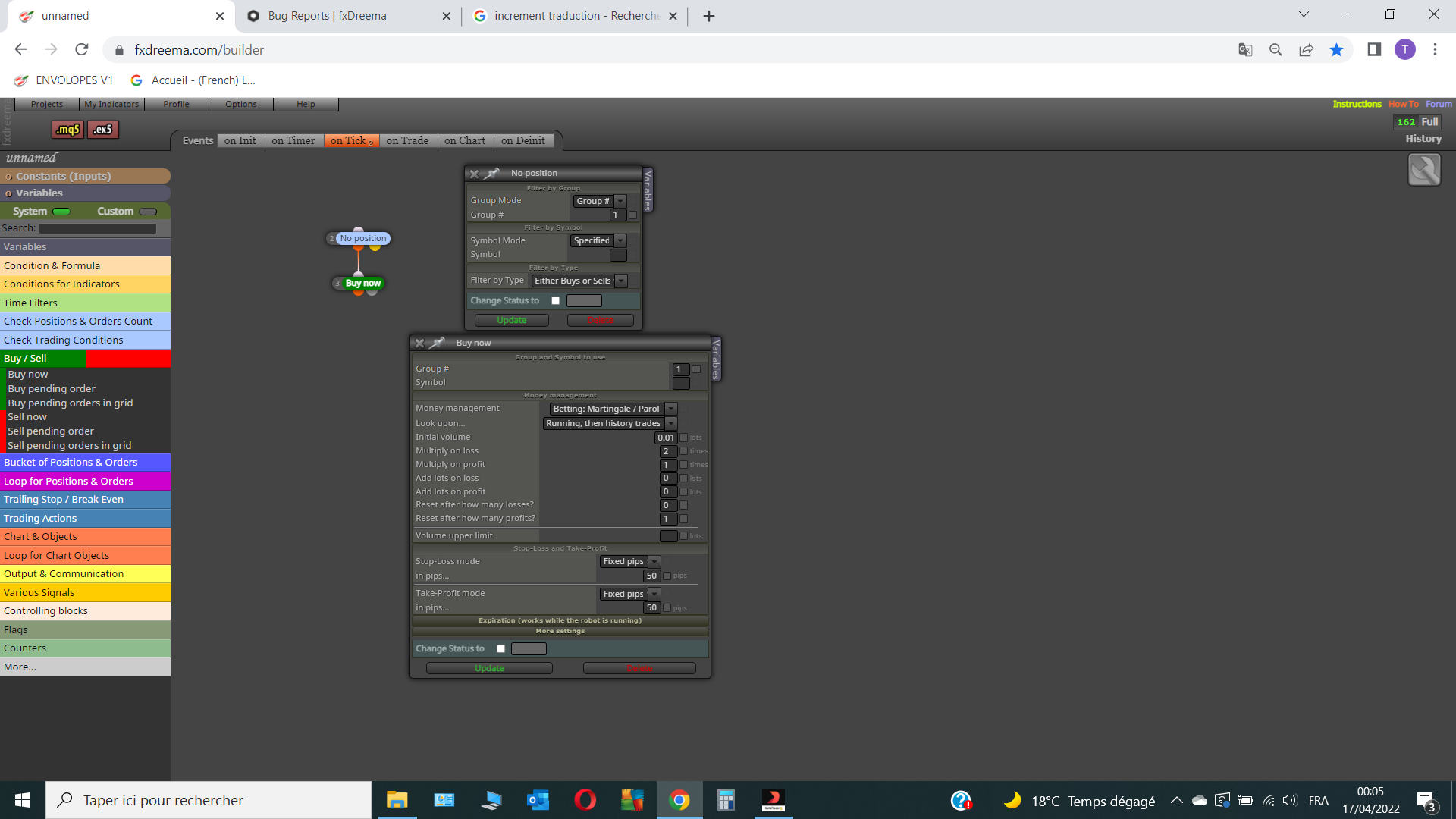Open the Projects menu
1456x819 pixels.
[x=47, y=104]
